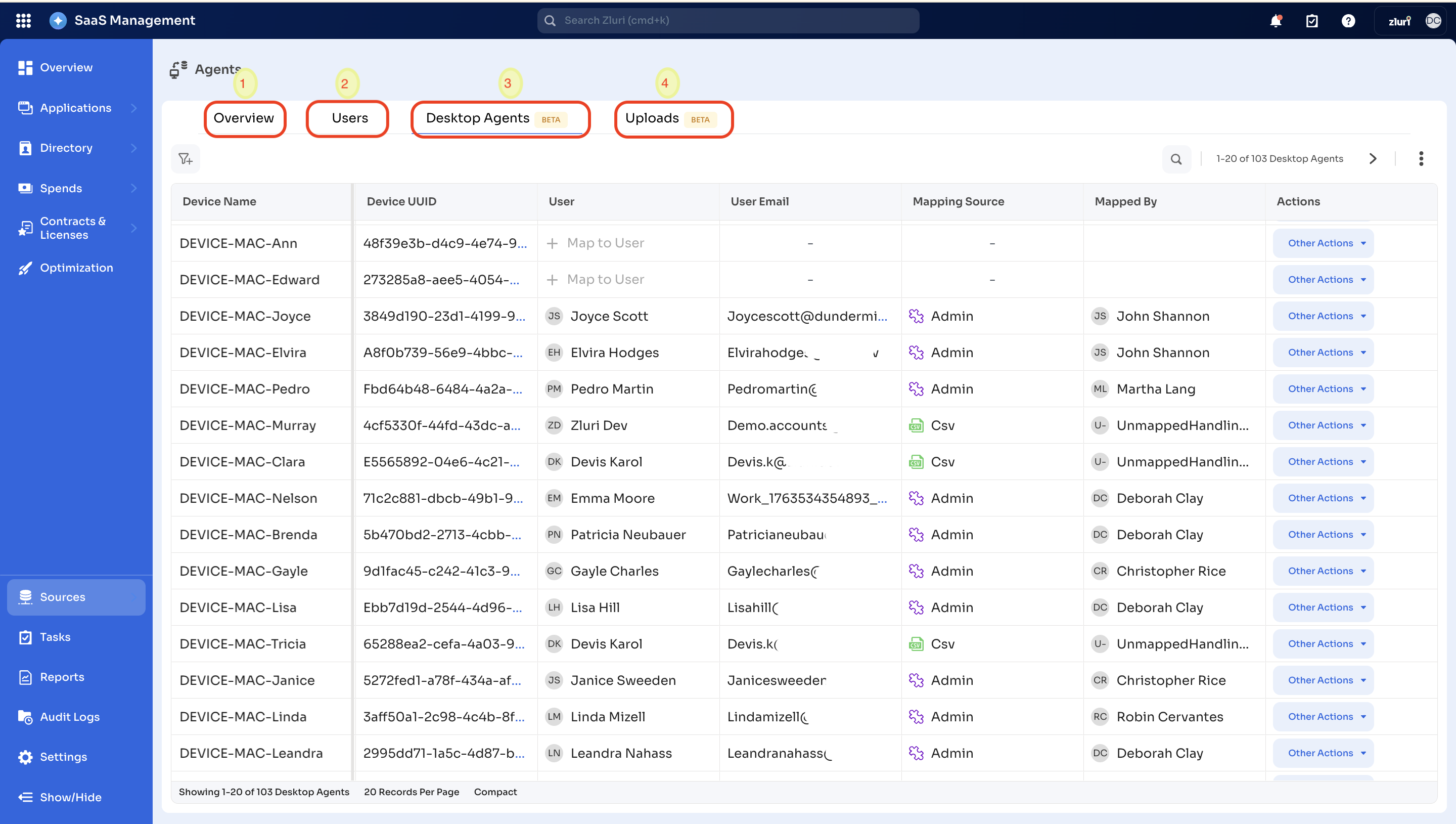The height and width of the screenshot is (824, 1456).
Task: Open Other Actions dropdown for DEVICE-MAC-Joyce
Action: click(1323, 316)
